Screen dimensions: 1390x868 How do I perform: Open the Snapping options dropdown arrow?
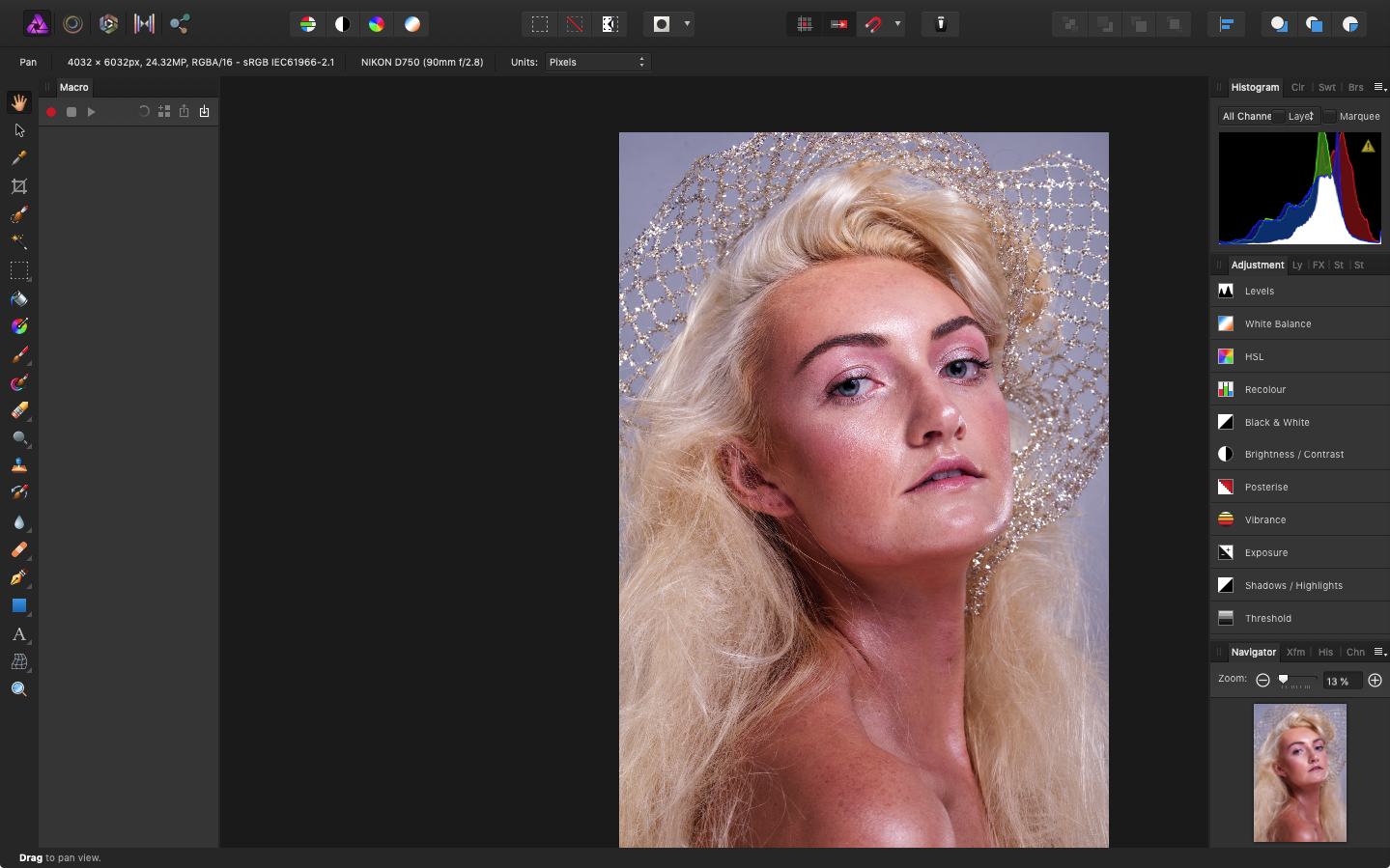tap(897, 24)
